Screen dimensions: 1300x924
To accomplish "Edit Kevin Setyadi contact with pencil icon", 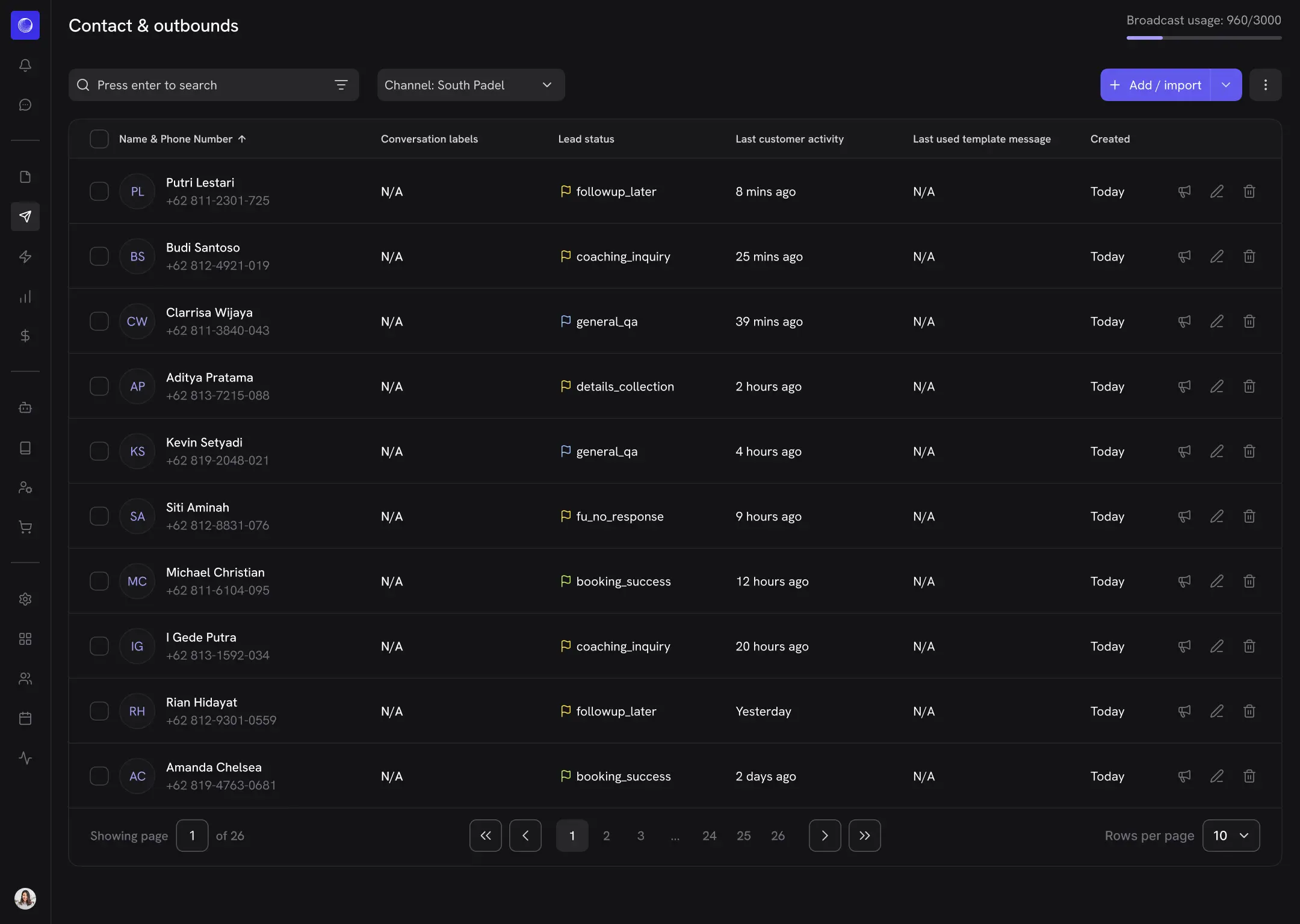I will click(x=1217, y=451).
